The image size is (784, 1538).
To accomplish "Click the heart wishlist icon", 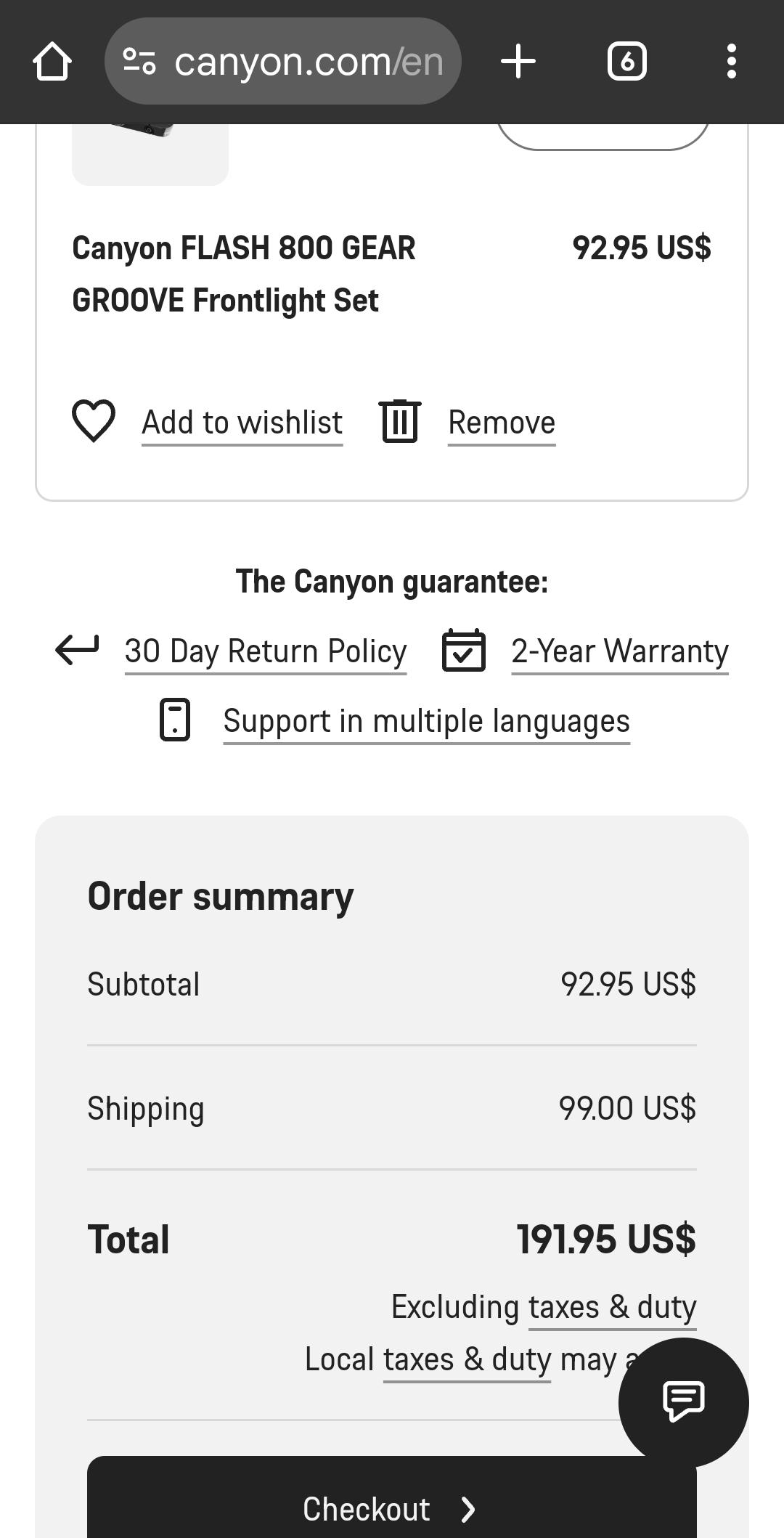I will point(94,421).
